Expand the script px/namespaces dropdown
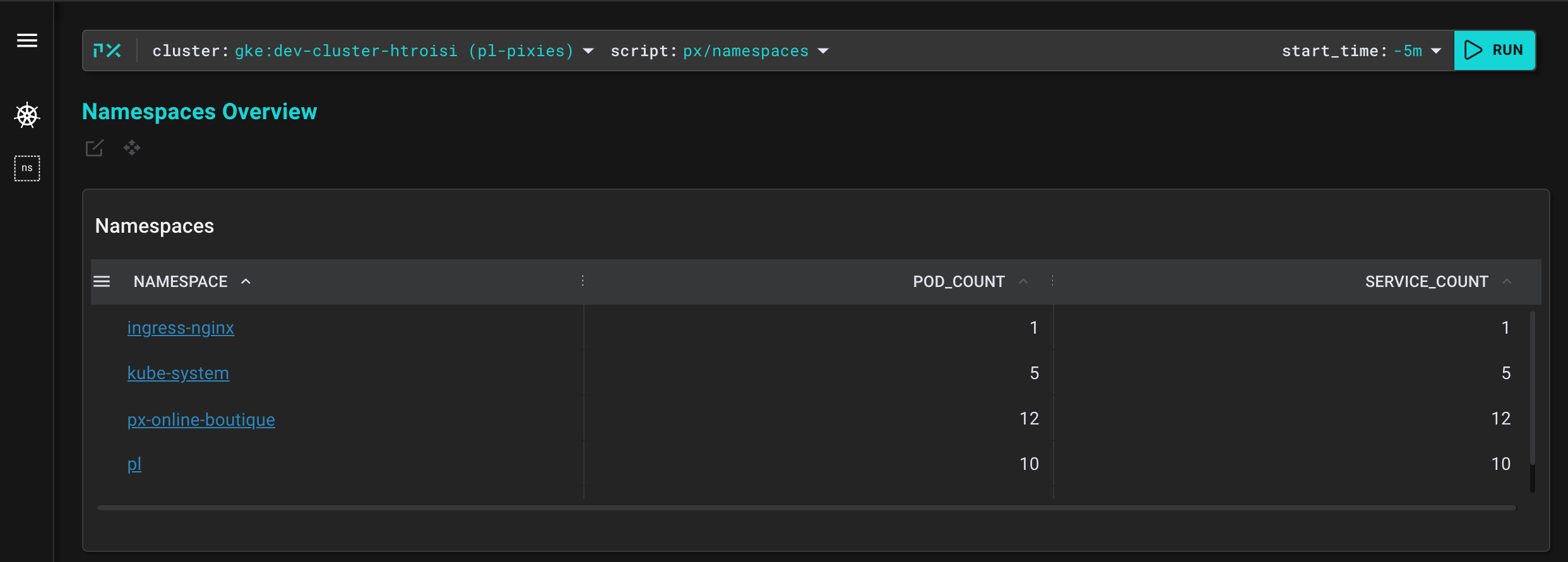The height and width of the screenshot is (562, 1568). coord(823,51)
